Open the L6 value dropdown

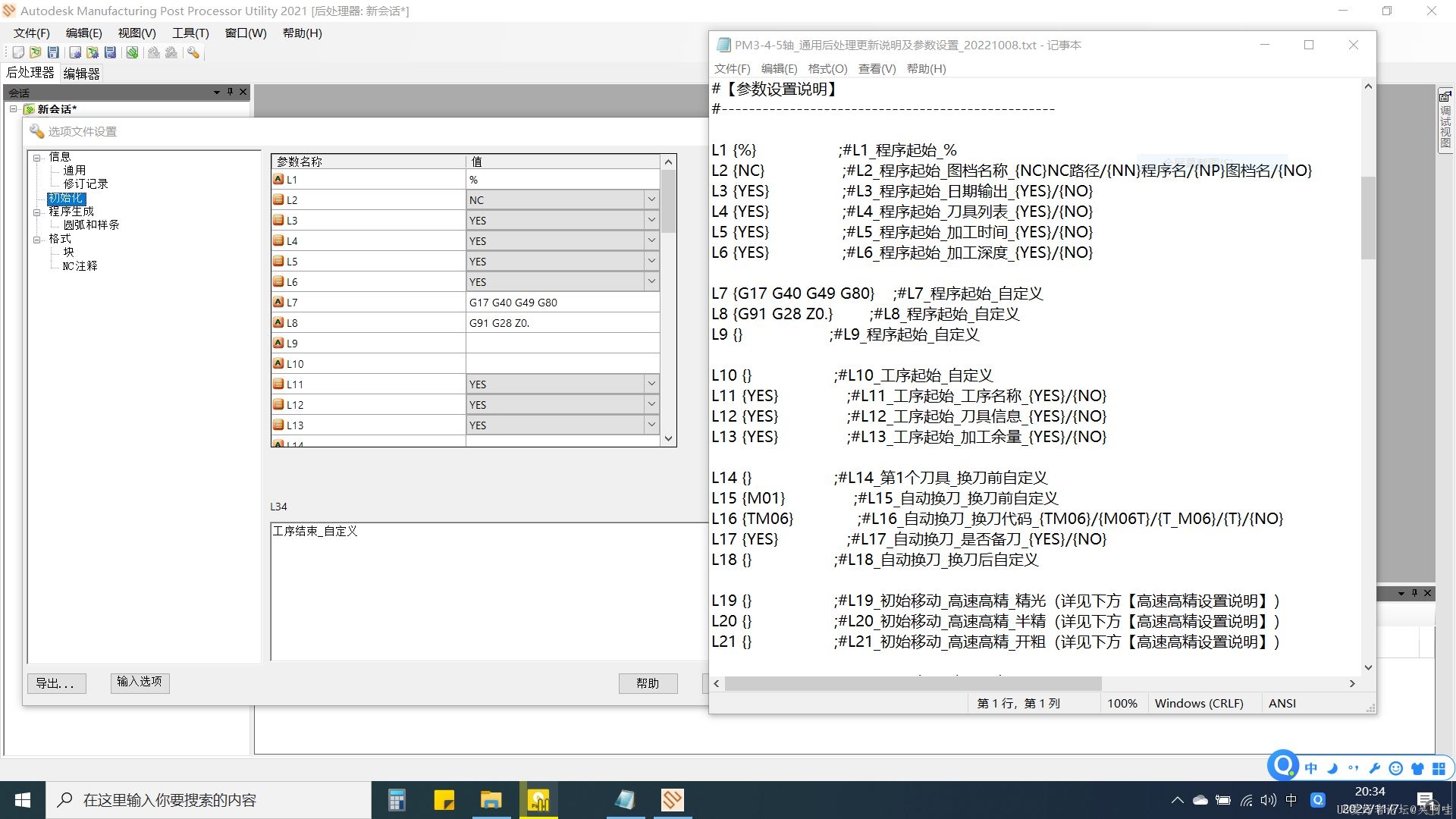[651, 281]
